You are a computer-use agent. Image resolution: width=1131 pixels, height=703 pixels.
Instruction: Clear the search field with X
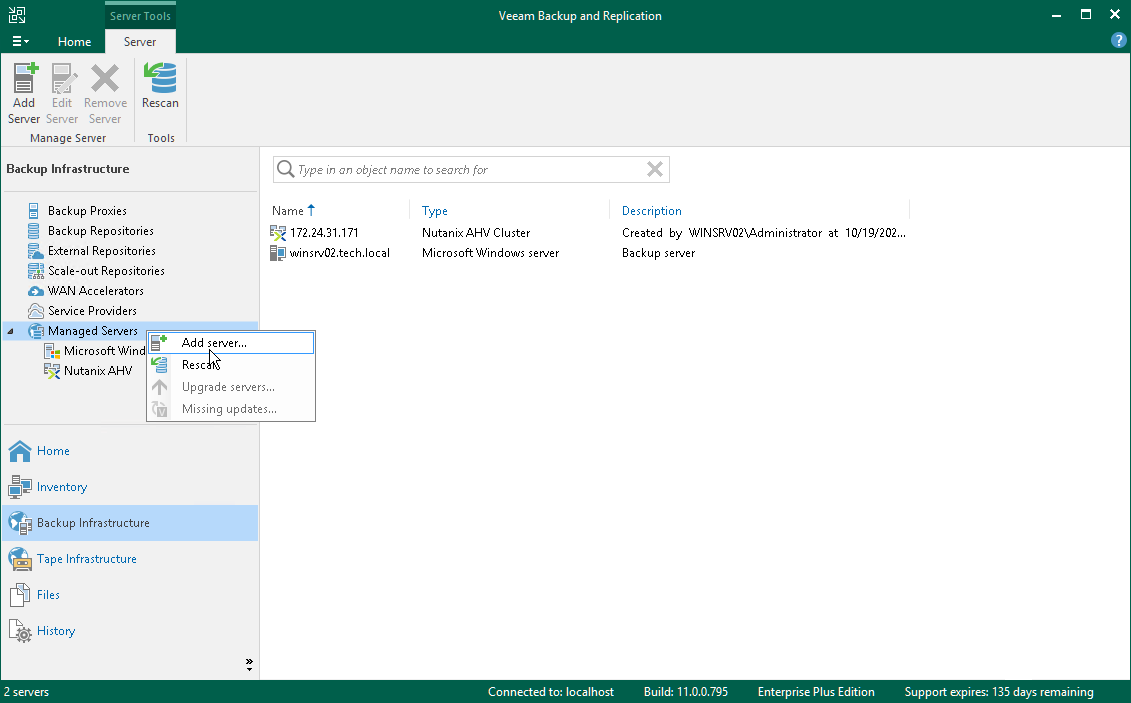654,169
